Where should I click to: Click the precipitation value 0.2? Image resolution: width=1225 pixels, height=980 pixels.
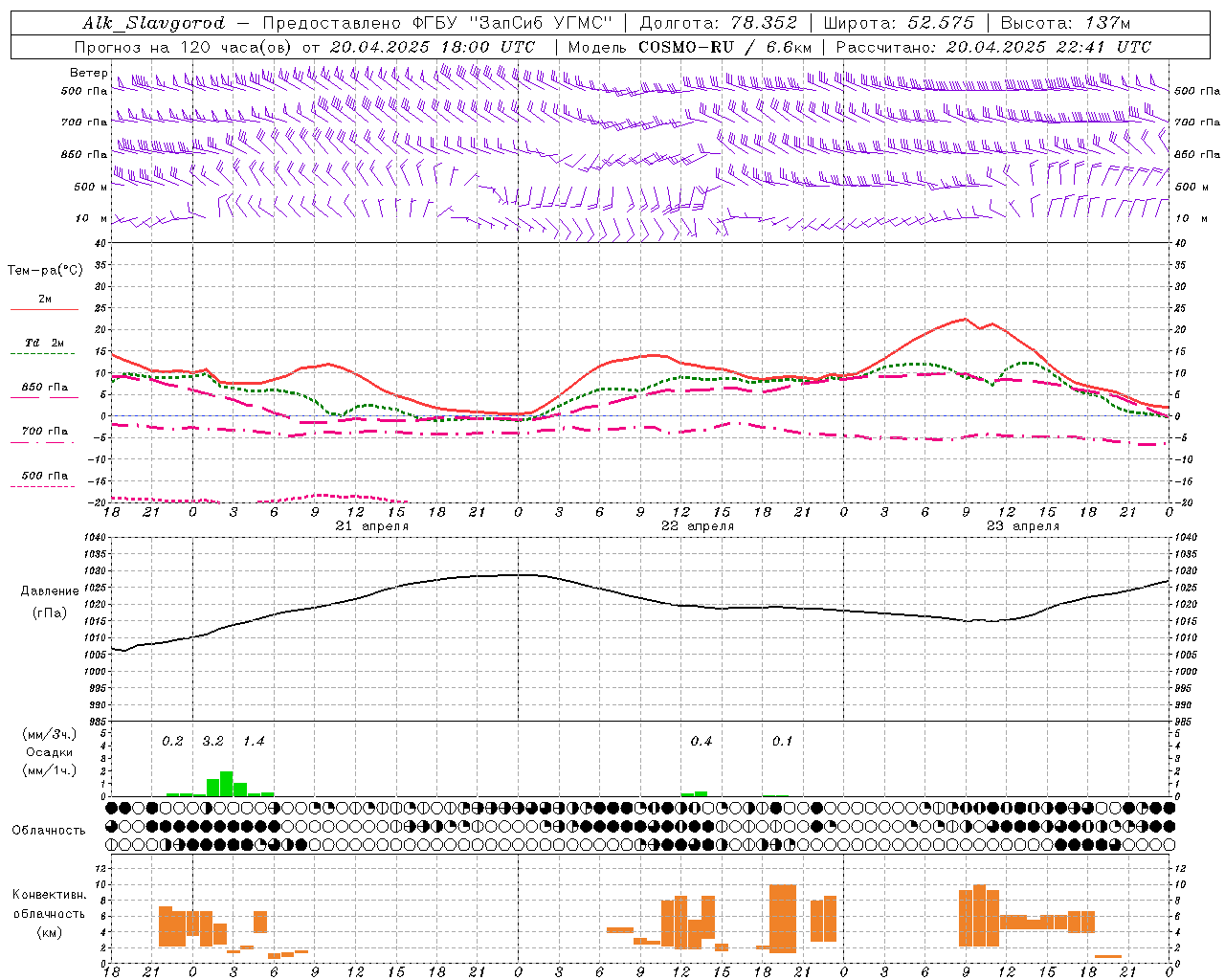[172, 742]
